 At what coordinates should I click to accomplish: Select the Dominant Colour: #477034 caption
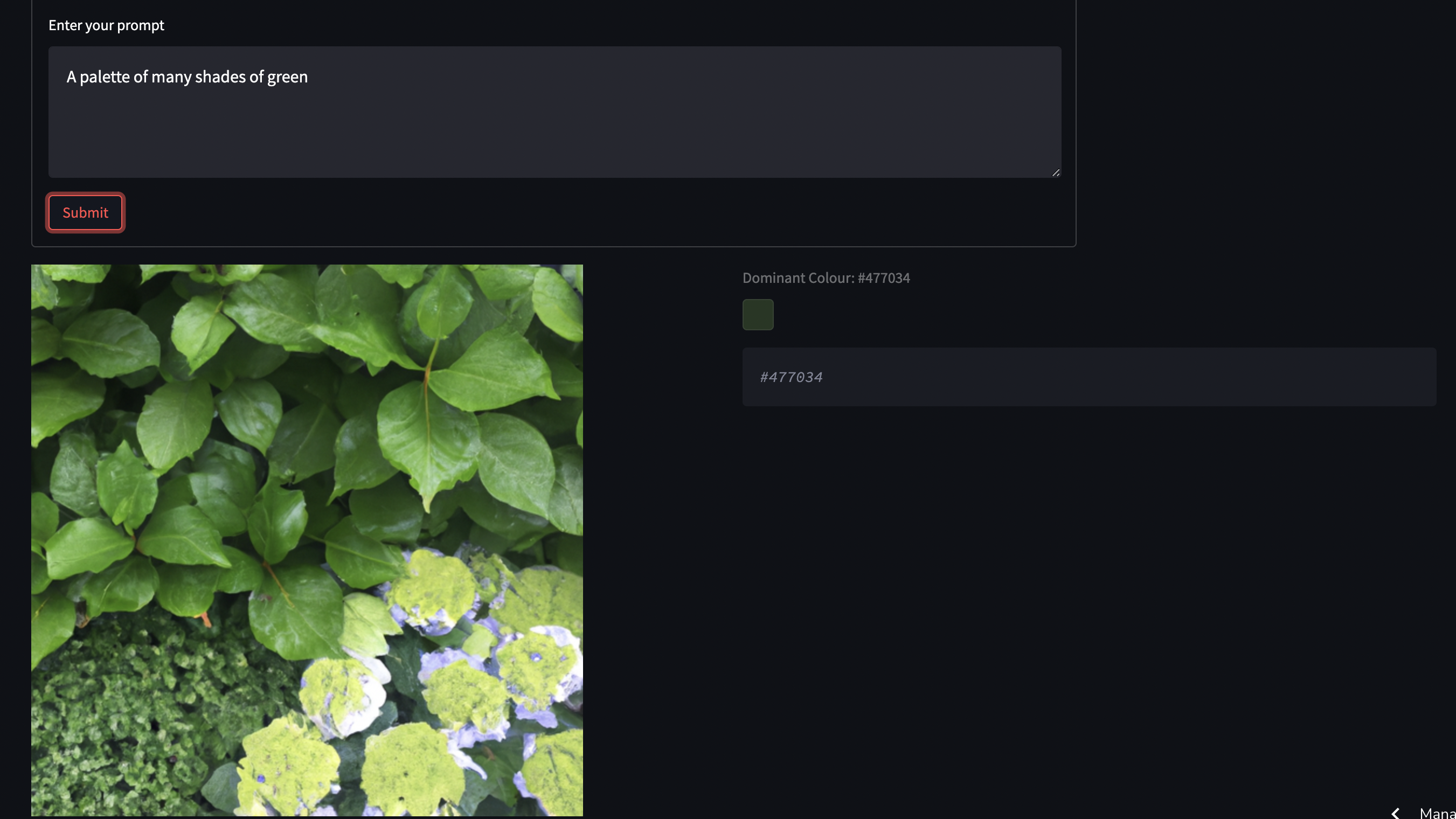(826, 277)
